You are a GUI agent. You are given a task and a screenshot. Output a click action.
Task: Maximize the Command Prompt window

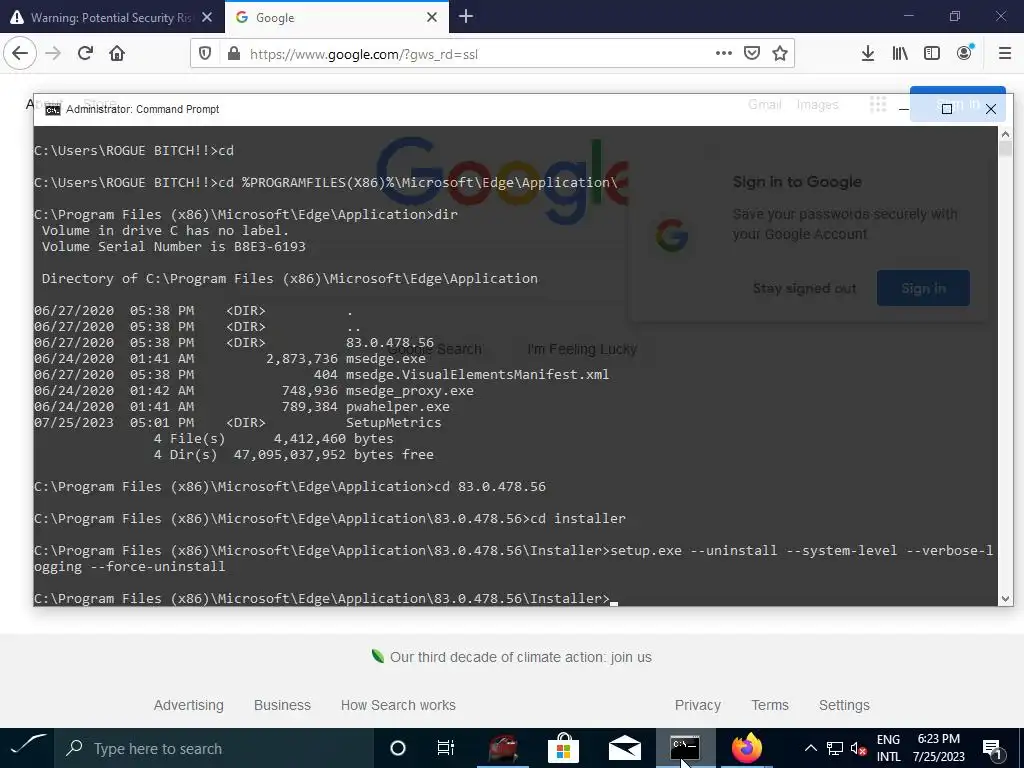947,109
